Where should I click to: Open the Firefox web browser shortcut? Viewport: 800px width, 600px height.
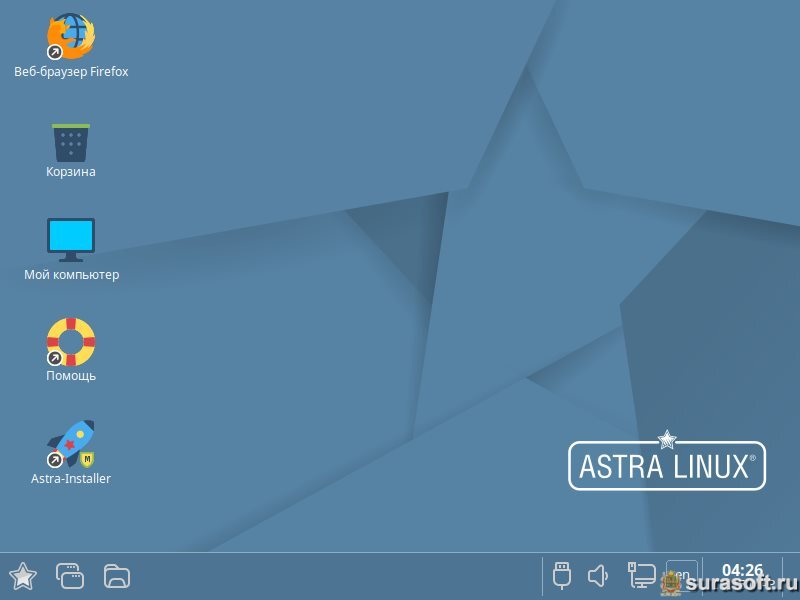tap(70, 36)
